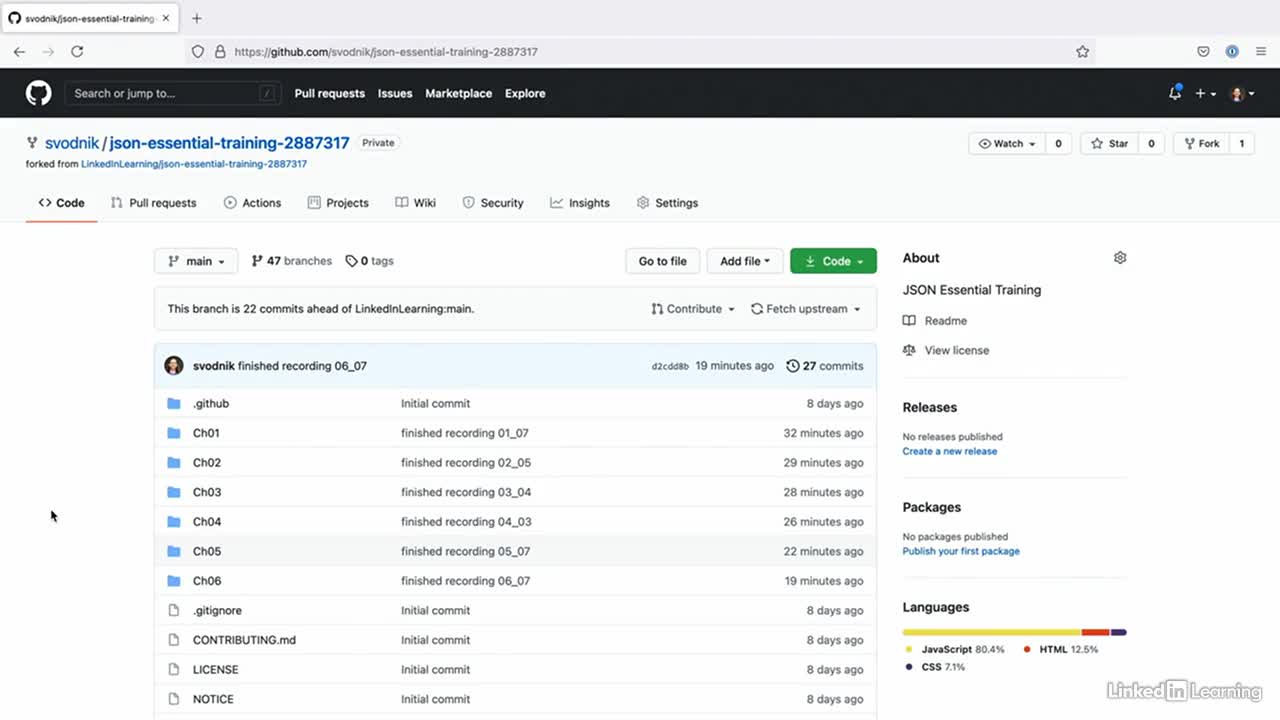Open the Projects tab
Image resolution: width=1280 pixels, height=720 pixels.
click(x=338, y=203)
